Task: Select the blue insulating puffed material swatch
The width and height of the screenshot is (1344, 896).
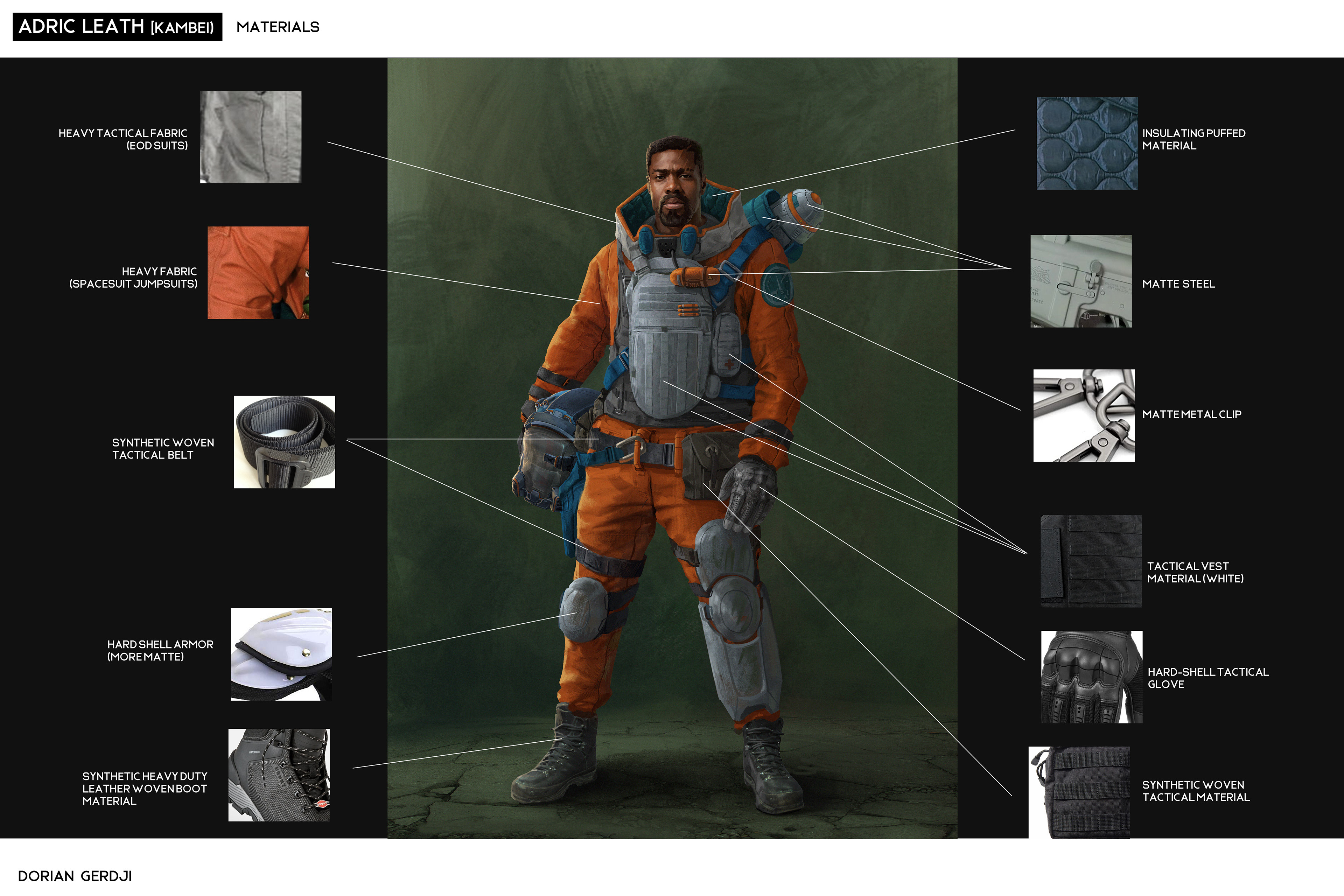Action: [x=1087, y=143]
